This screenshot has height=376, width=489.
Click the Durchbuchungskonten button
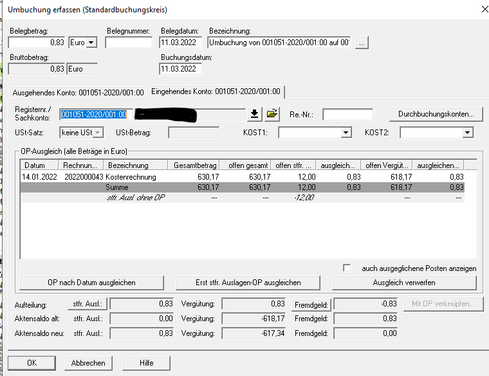pyautogui.click(x=436, y=114)
